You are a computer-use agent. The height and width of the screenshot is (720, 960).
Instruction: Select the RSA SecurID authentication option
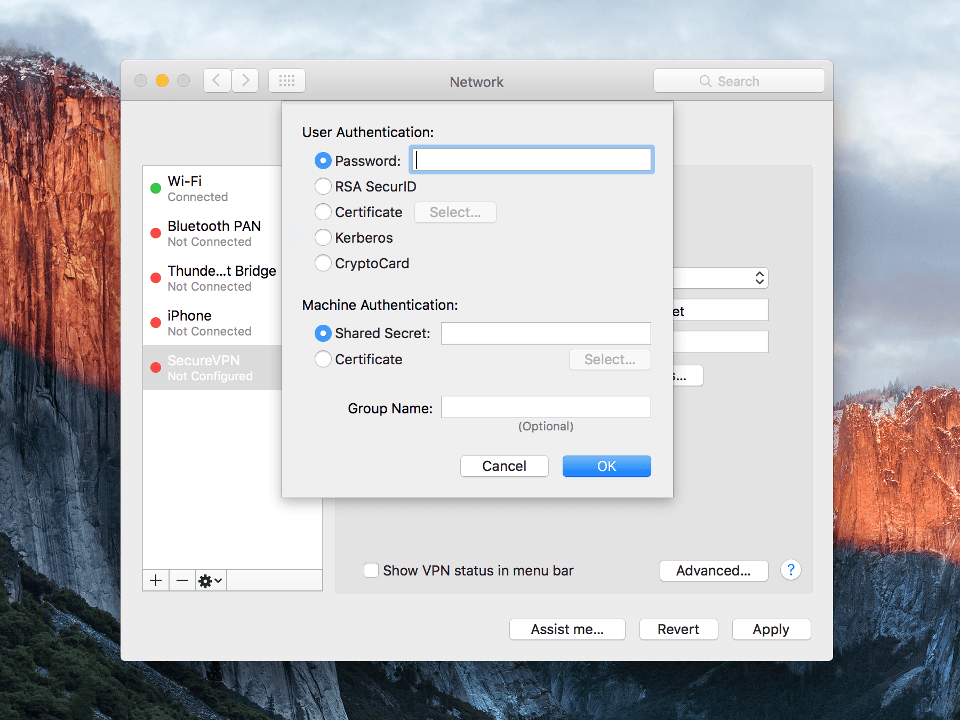pos(324,186)
